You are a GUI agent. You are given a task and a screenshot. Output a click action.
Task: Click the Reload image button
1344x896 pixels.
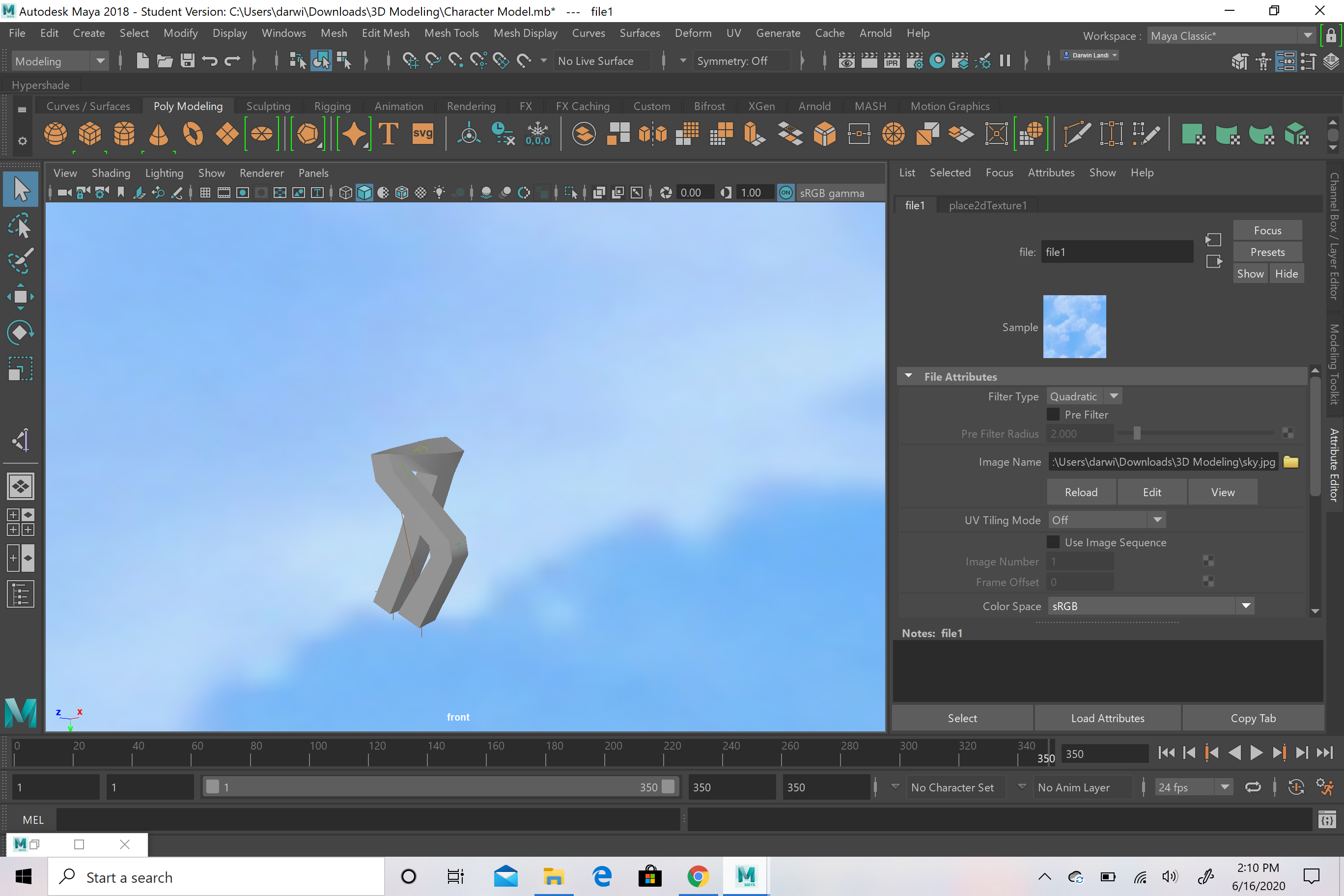coord(1081,492)
